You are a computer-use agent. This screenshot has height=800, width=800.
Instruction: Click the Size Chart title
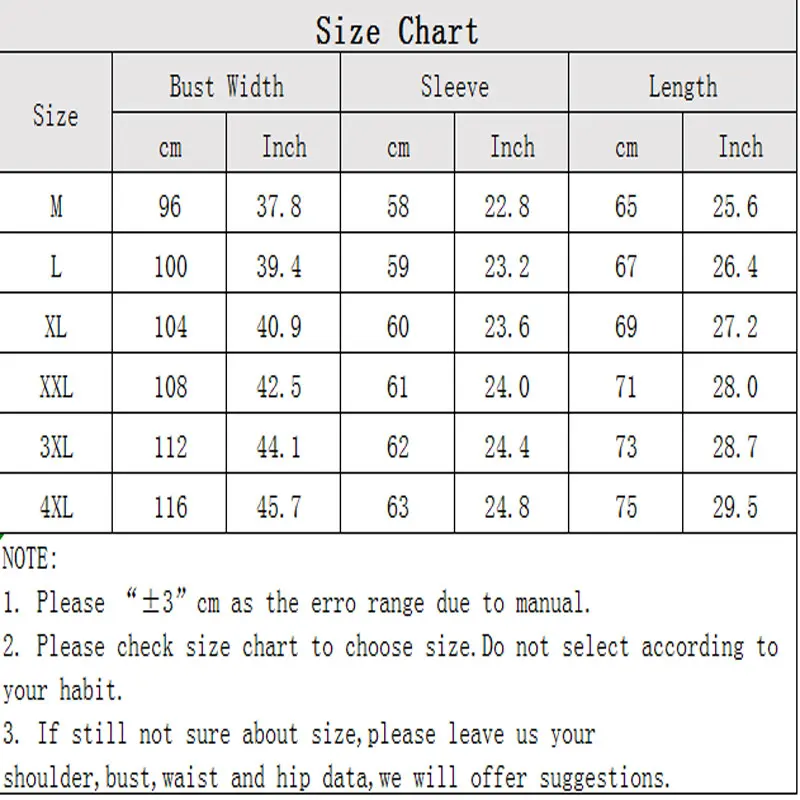[397, 31]
